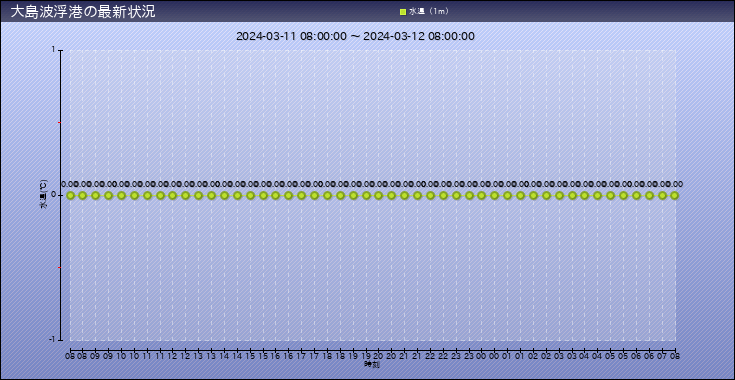Image resolution: width=735 pixels, height=380 pixels.
Task: Click the green 水温 legend color square
Action: pyautogui.click(x=403, y=12)
